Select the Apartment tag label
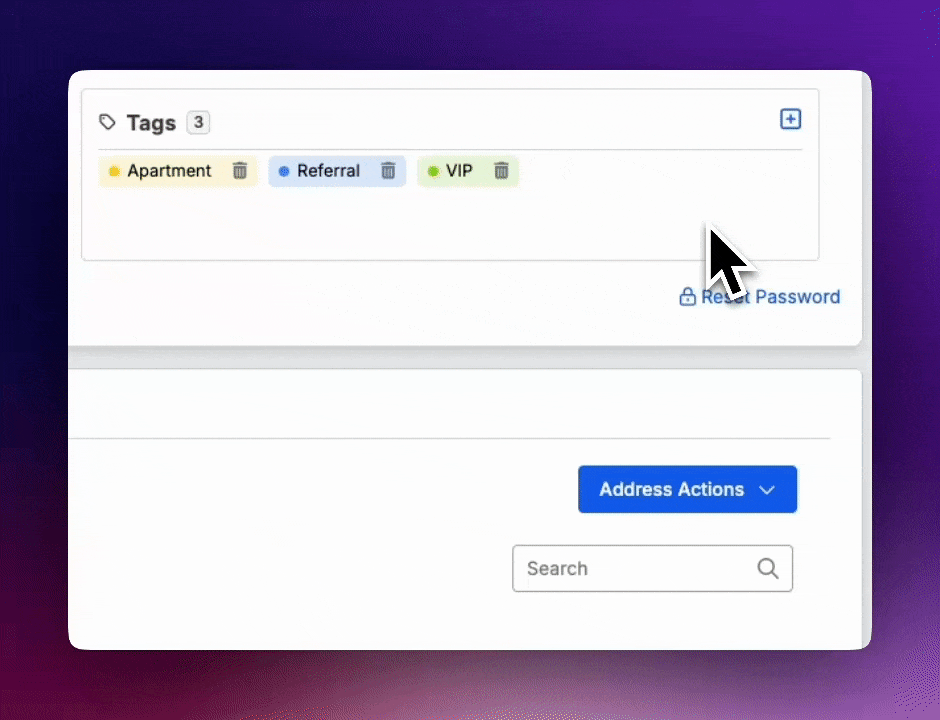 169,171
